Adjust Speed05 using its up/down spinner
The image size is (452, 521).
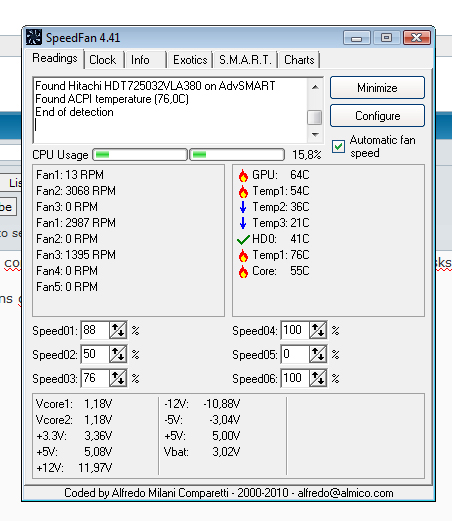pos(318,354)
